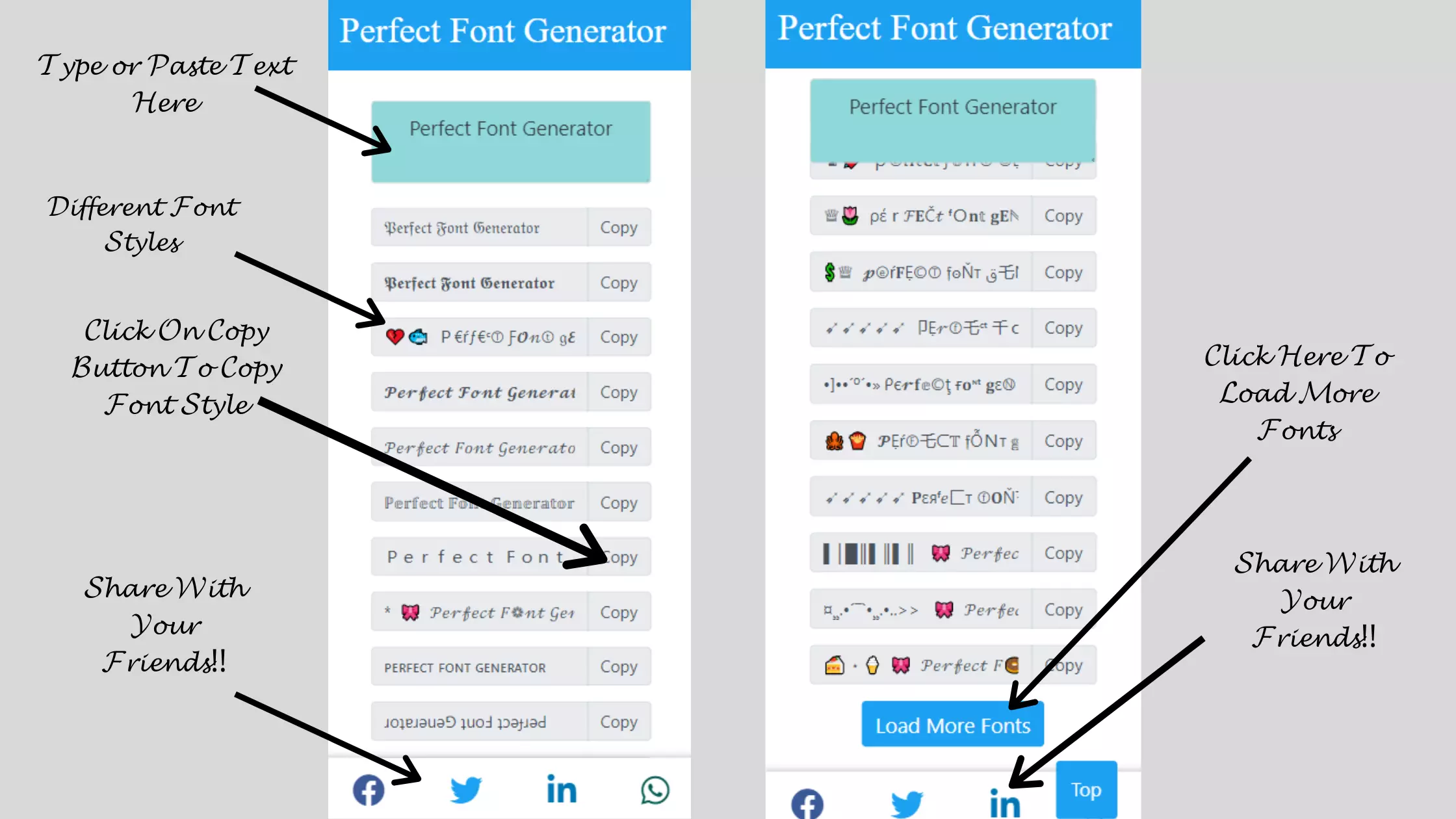Copy the emoji-decorated font style
Viewport: 1456px width, 819px height.
coord(618,337)
